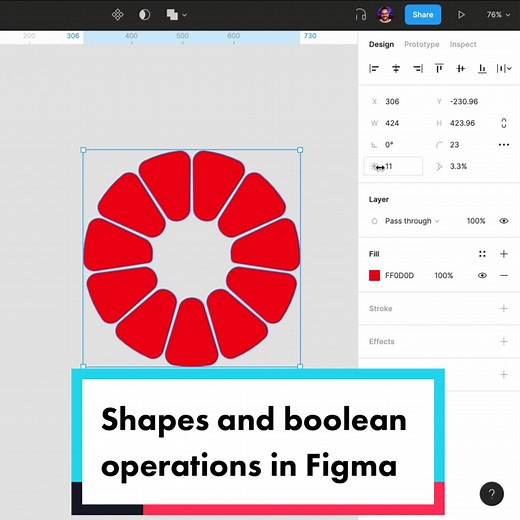
Task: Click the rotation field 0°
Action: 389,145
